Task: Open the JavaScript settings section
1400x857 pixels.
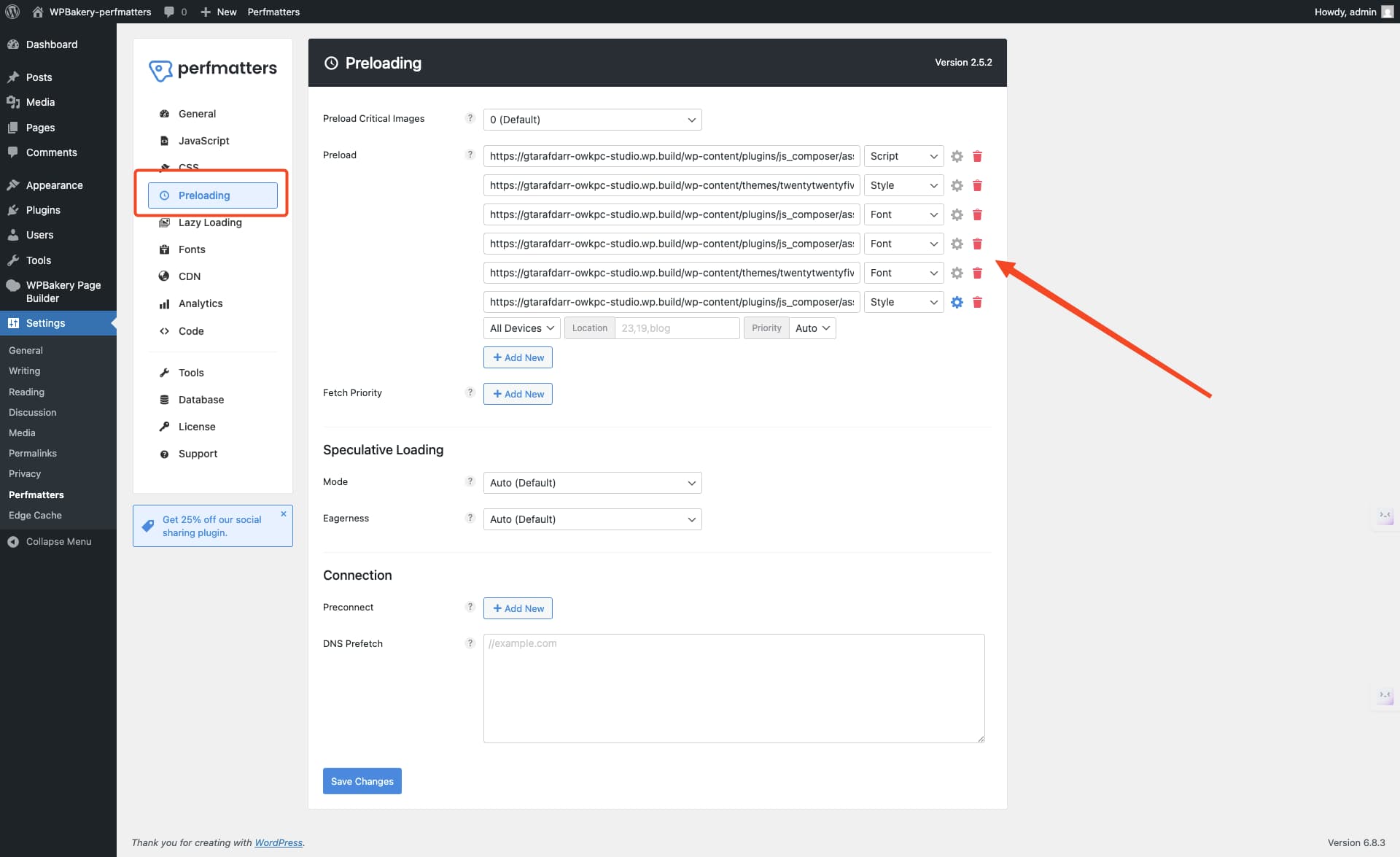Action: tap(203, 140)
